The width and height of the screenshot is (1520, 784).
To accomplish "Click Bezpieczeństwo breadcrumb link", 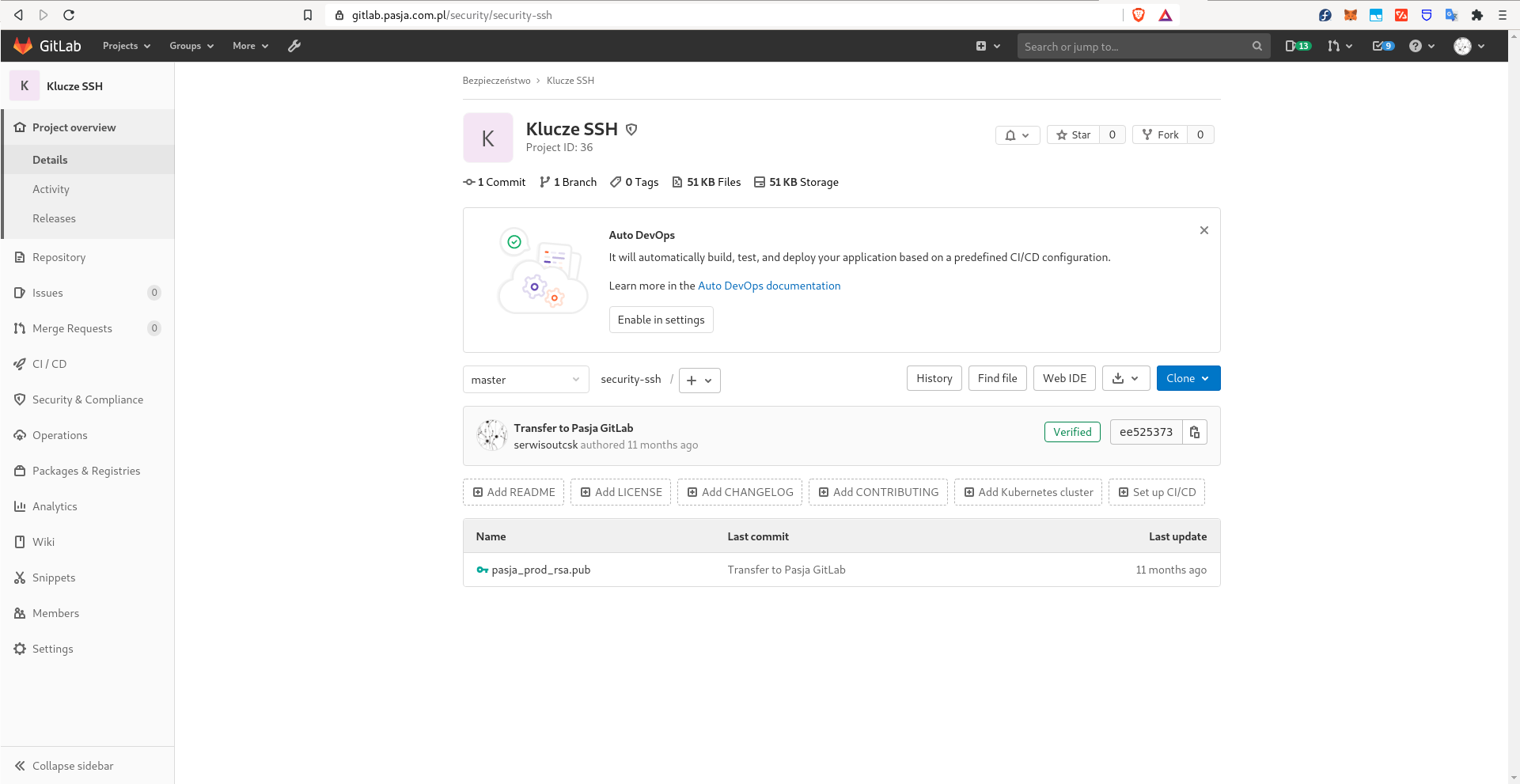I will [496, 81].
